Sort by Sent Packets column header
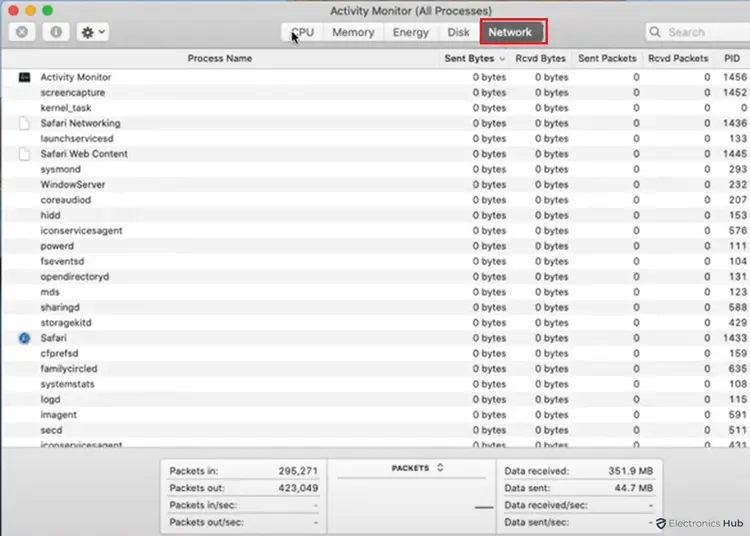The width and height of the screenshot is (750, 536). (607, 58)
